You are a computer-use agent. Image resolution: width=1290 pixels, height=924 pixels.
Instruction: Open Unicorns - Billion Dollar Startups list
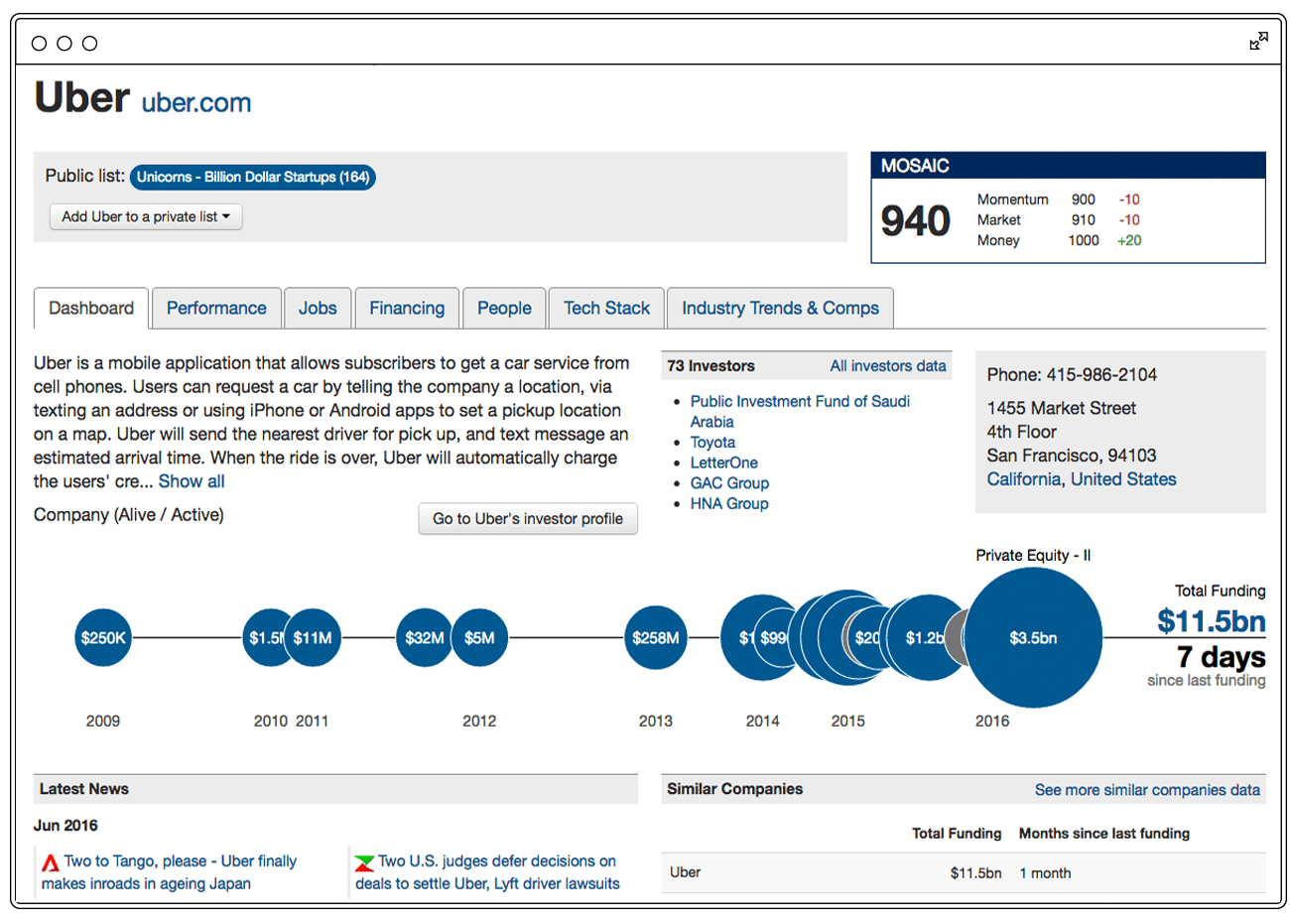pyautogui.click(x=253, y=177)
